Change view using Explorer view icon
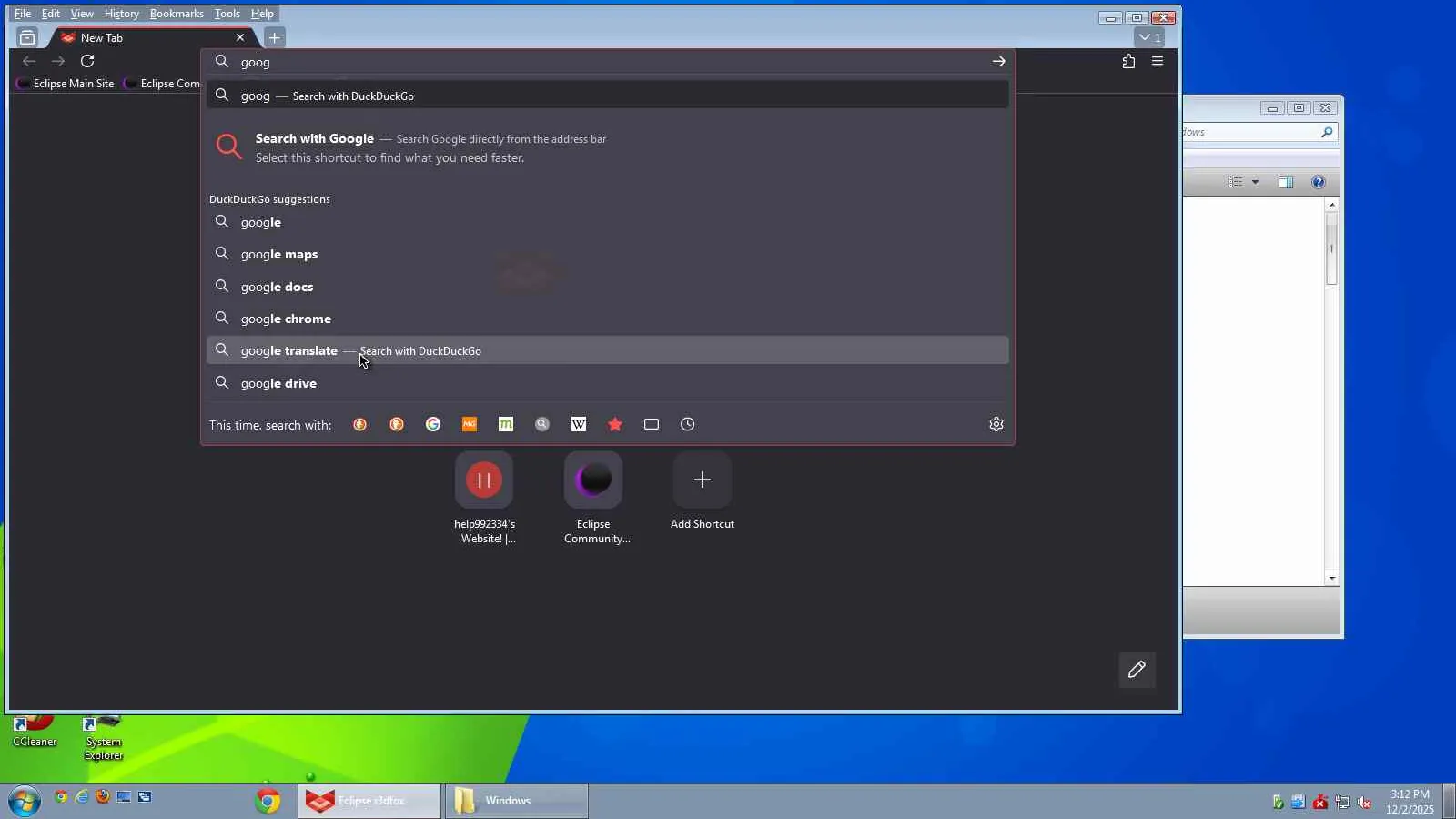The height and width of the screenshot is (819, 1456). pos(1235,182)
